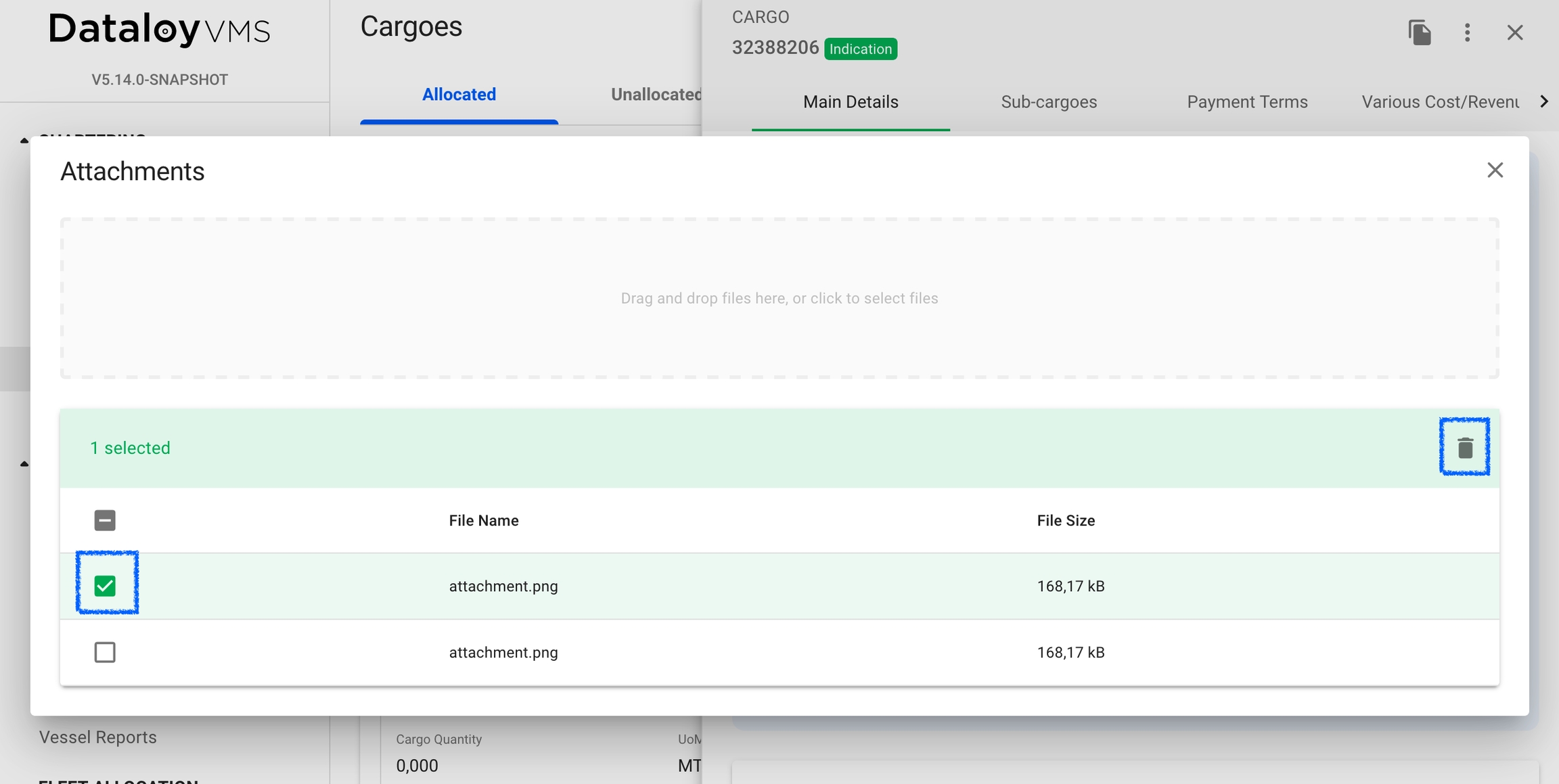Image resolution: width=1559 pixels, height=784 pixels.
Task: Click the Dataloy VMS logo
Action: pos(160,30)
